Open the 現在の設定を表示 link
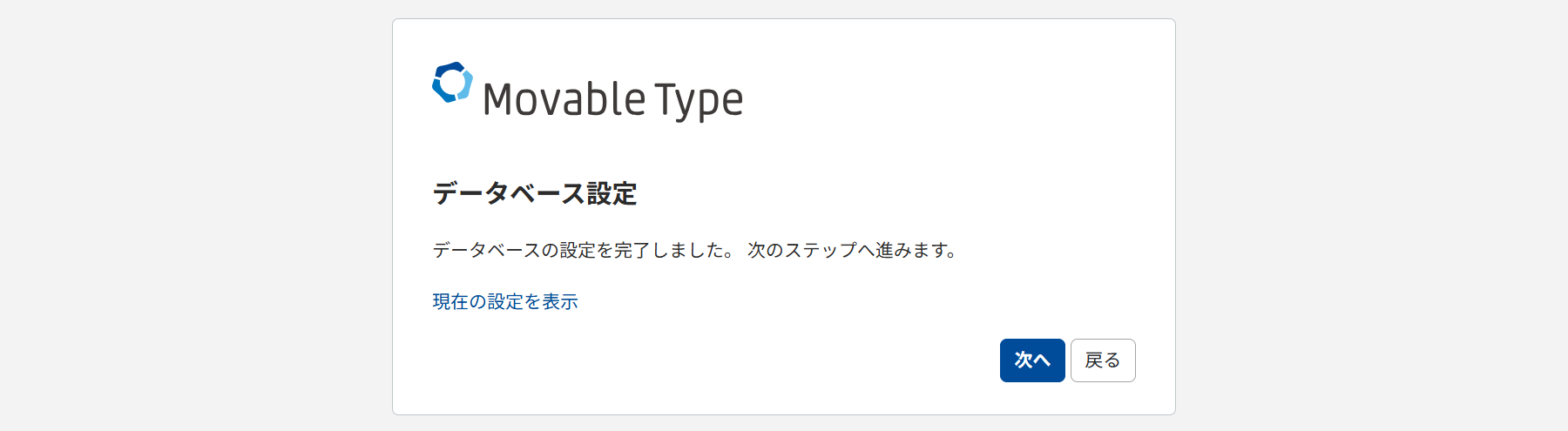The height and width of the screenshot is (431, 1568). [505, 301]
